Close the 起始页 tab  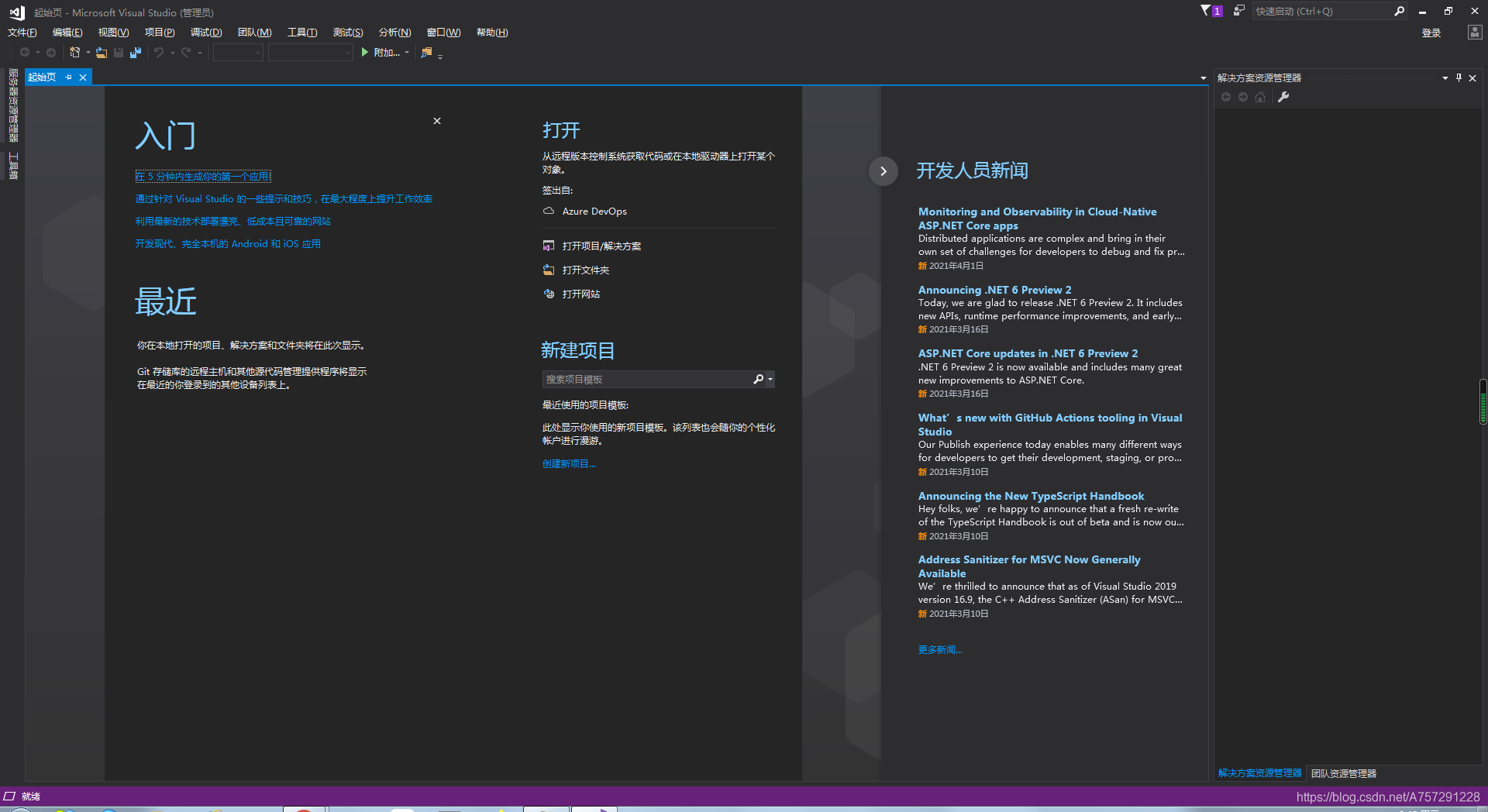tap(83, 77)
